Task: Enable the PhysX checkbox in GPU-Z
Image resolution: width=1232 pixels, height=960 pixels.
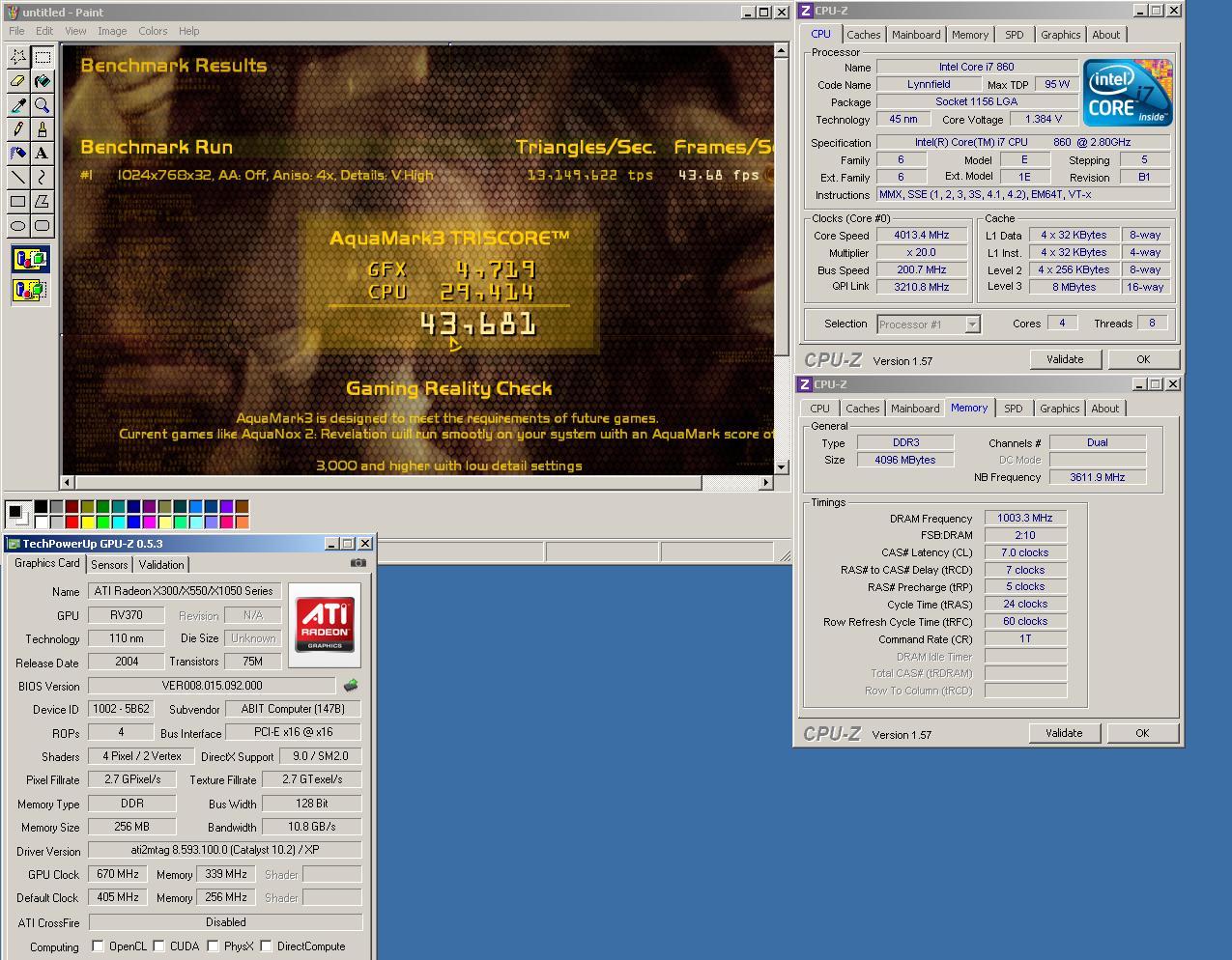Action: 213,946
